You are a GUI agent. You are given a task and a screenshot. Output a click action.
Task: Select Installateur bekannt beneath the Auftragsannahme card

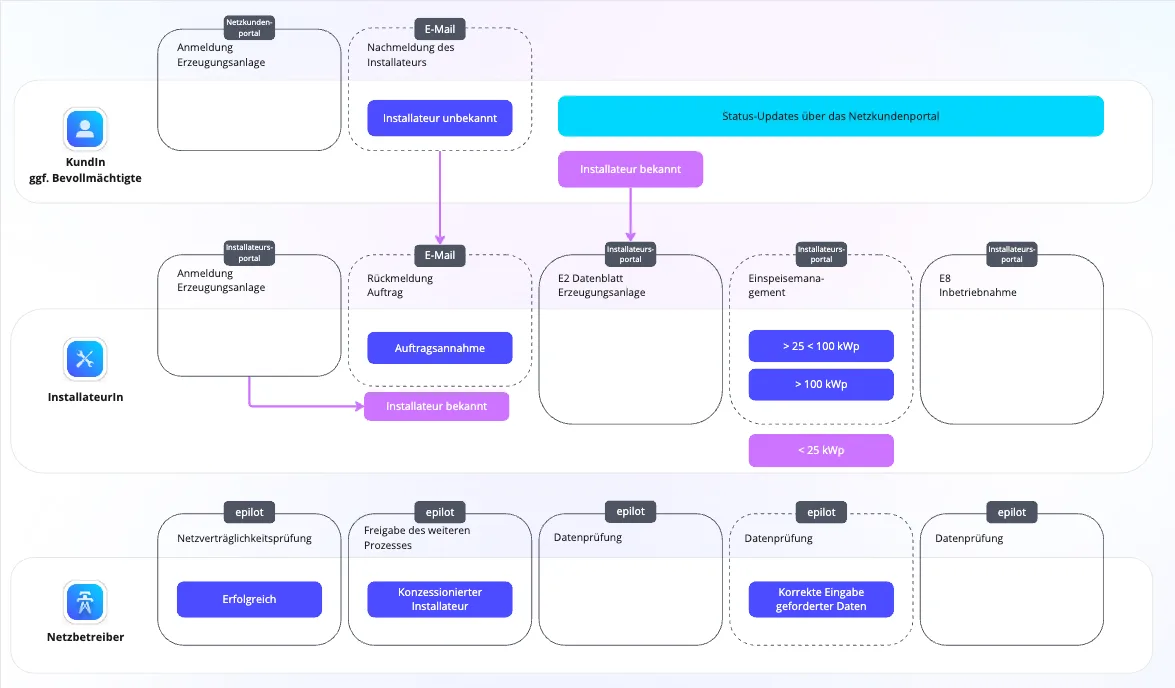pos(436,406)
